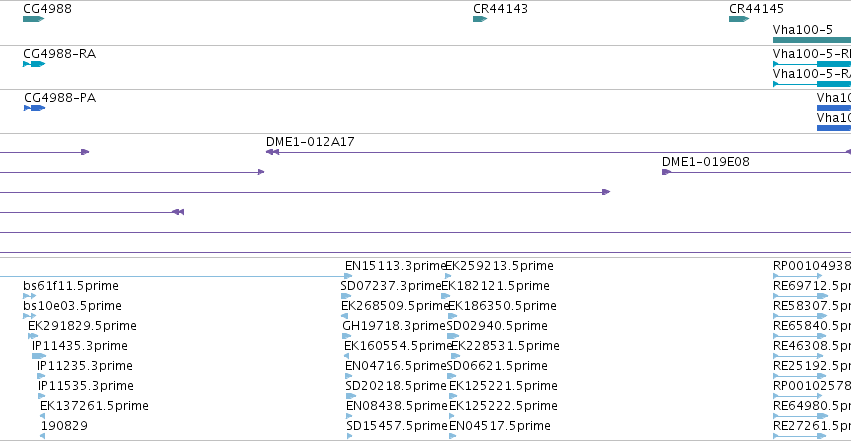The image size is (851, 441).
Task: Click the arrow glyph under GH19718.3prime
Action: click(346, 336)
